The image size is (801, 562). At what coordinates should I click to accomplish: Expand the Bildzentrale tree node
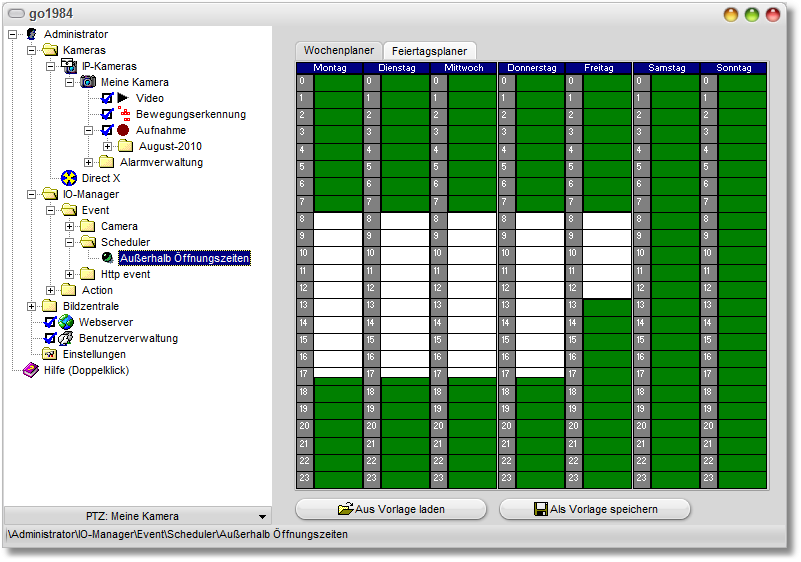32,306
